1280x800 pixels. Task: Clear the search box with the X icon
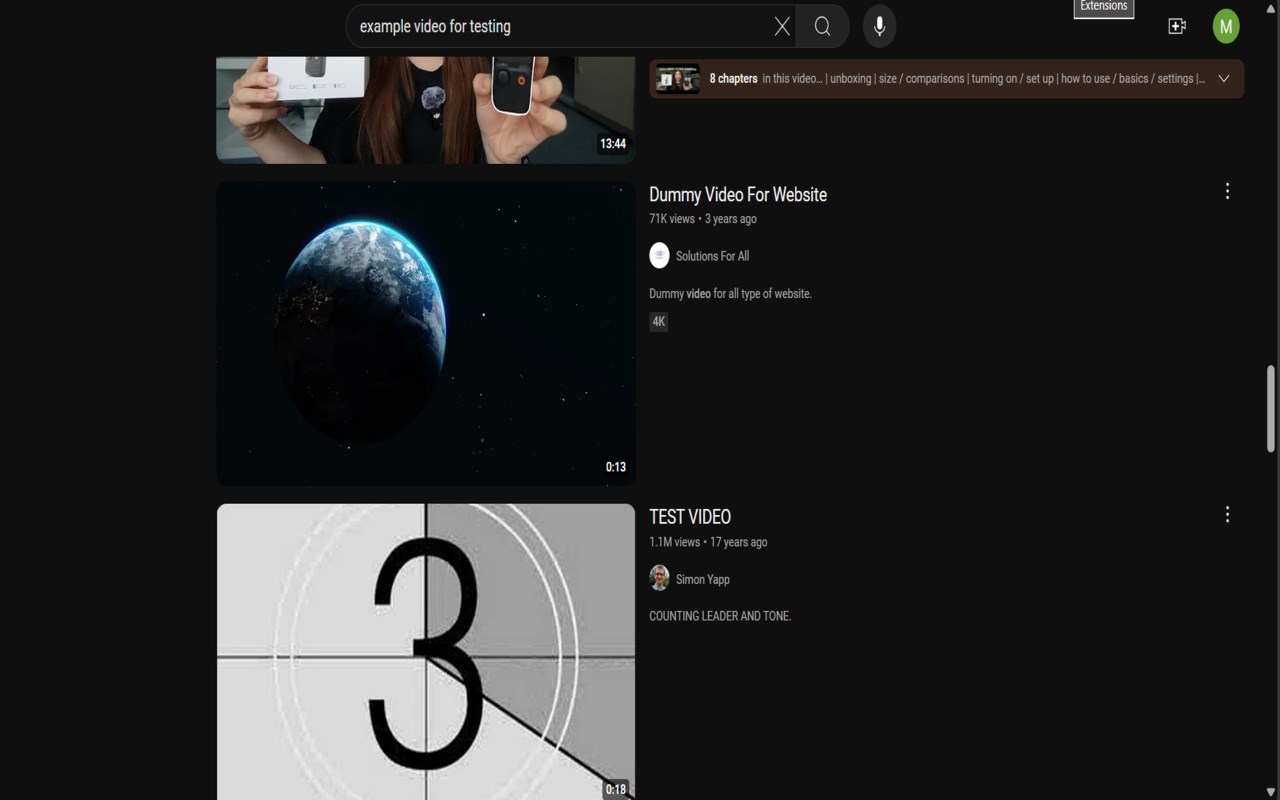tap(782, 27)
